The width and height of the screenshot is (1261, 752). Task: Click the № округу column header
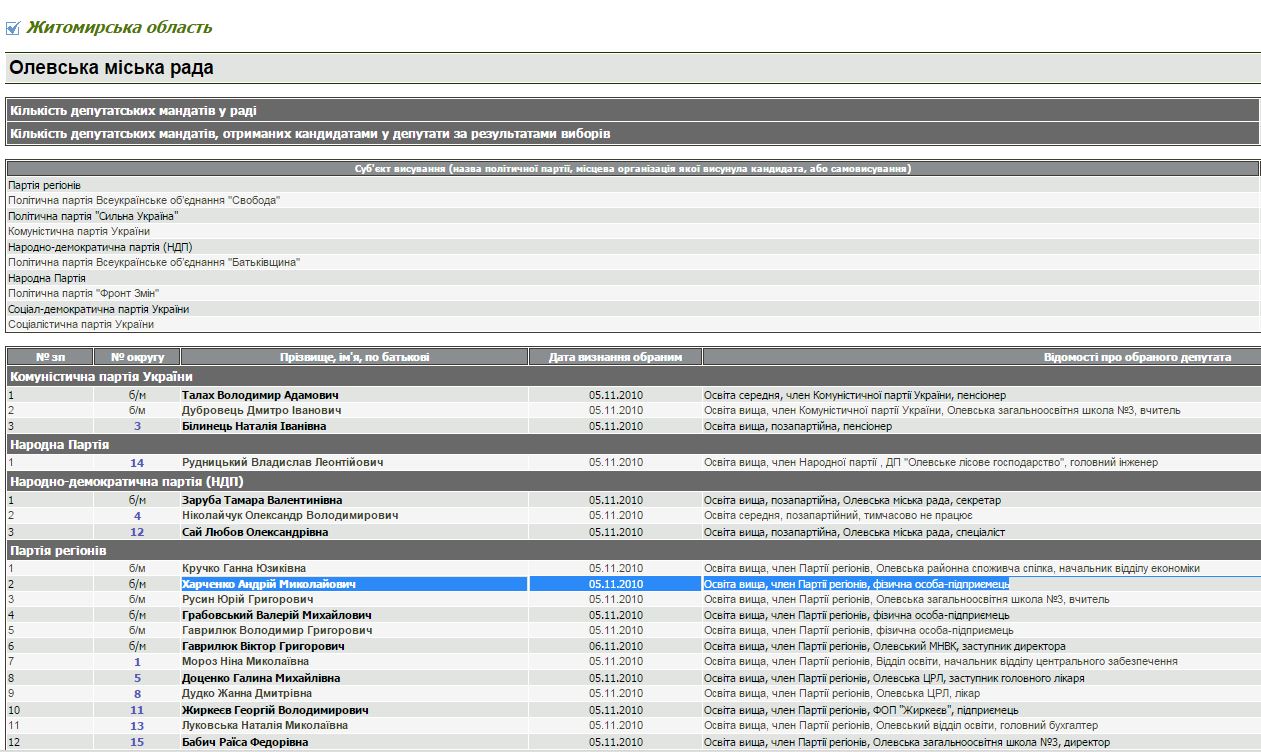pyautogui.click(x=137, y=357)
